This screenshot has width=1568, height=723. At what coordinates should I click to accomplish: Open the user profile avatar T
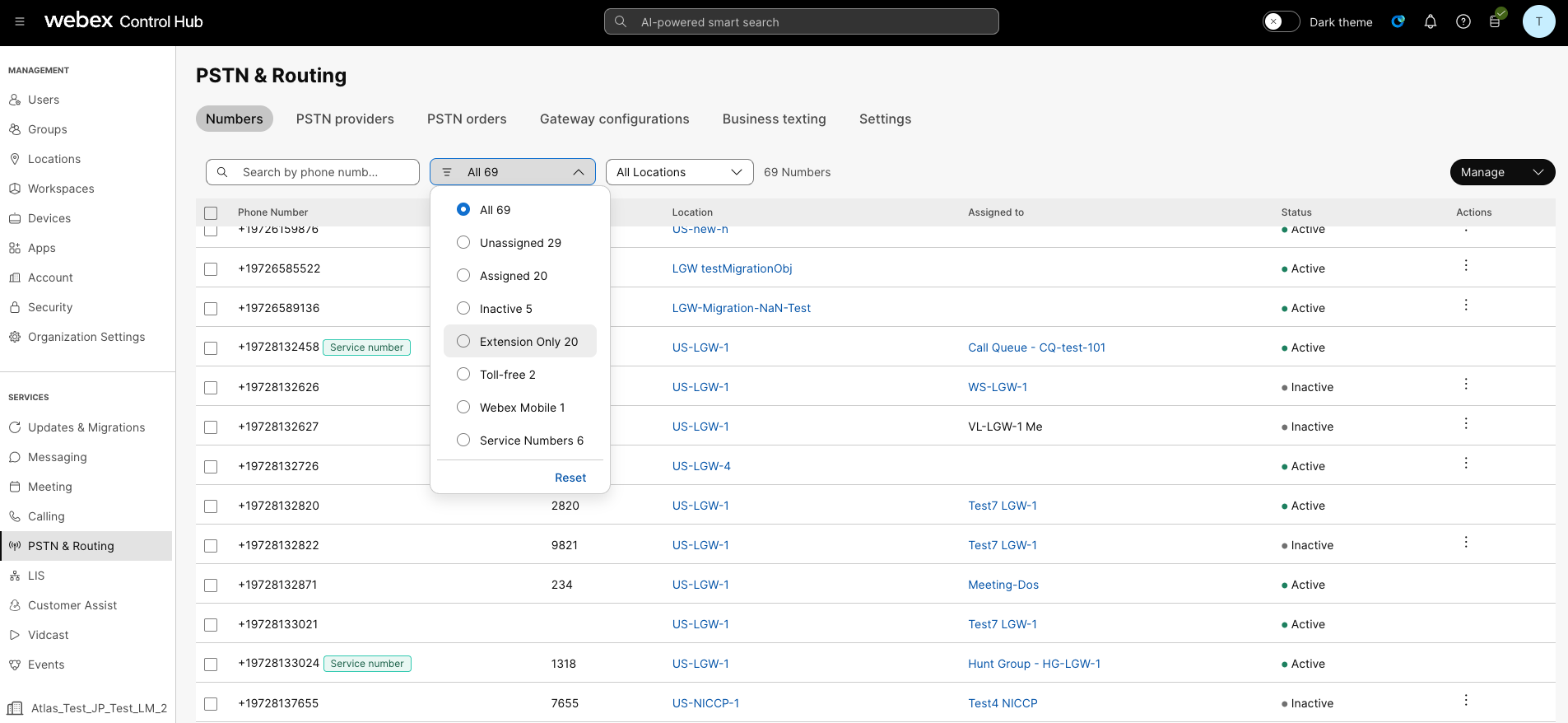pyautogui.click(x=1538, y=21)
